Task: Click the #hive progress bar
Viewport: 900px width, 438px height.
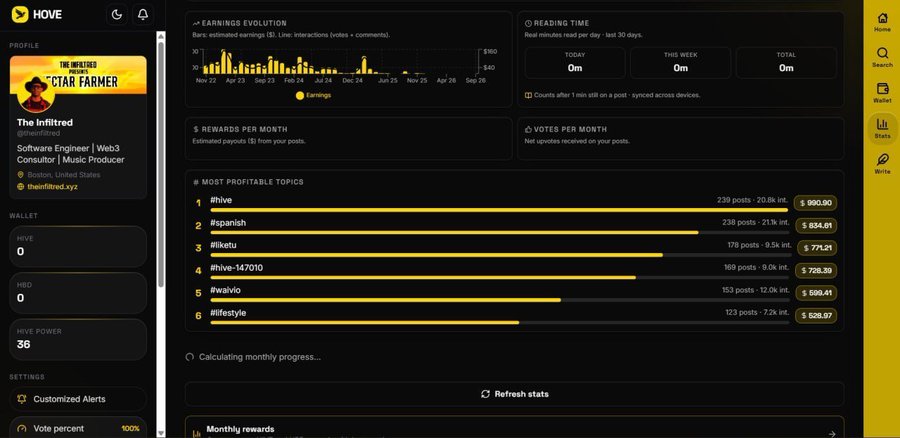Action: [500, 210]
